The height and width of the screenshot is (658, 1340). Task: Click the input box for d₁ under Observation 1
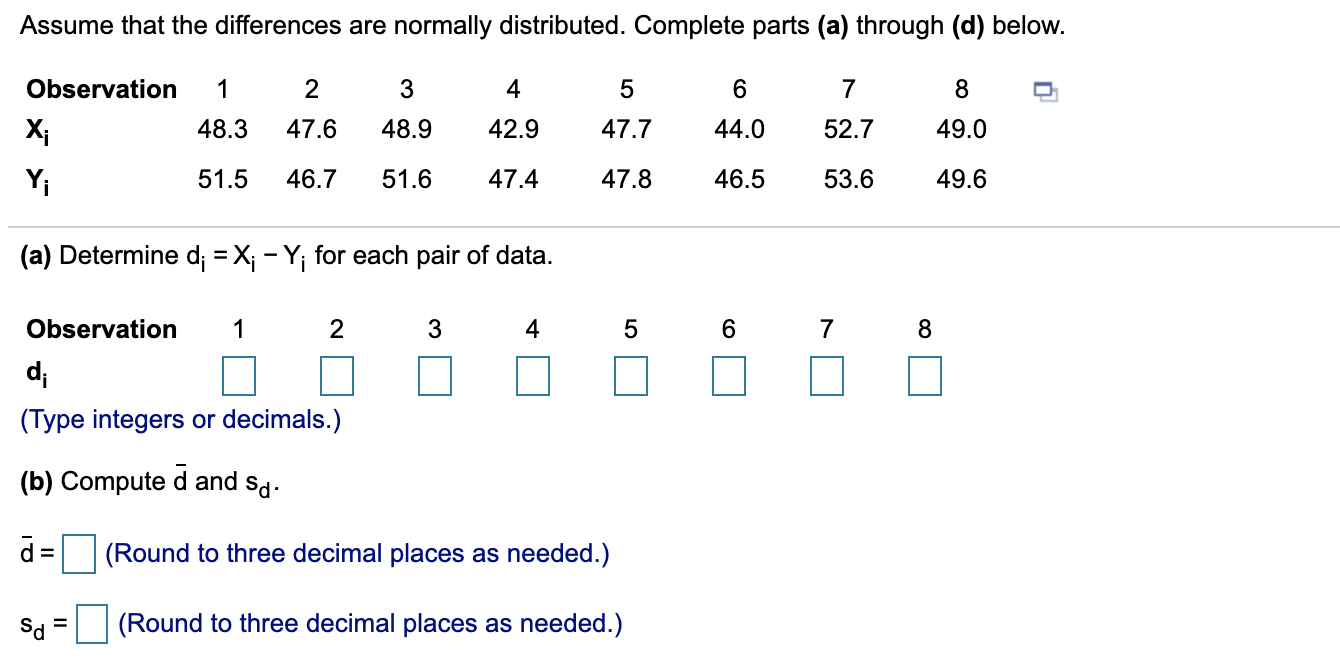tap(241, 374)
